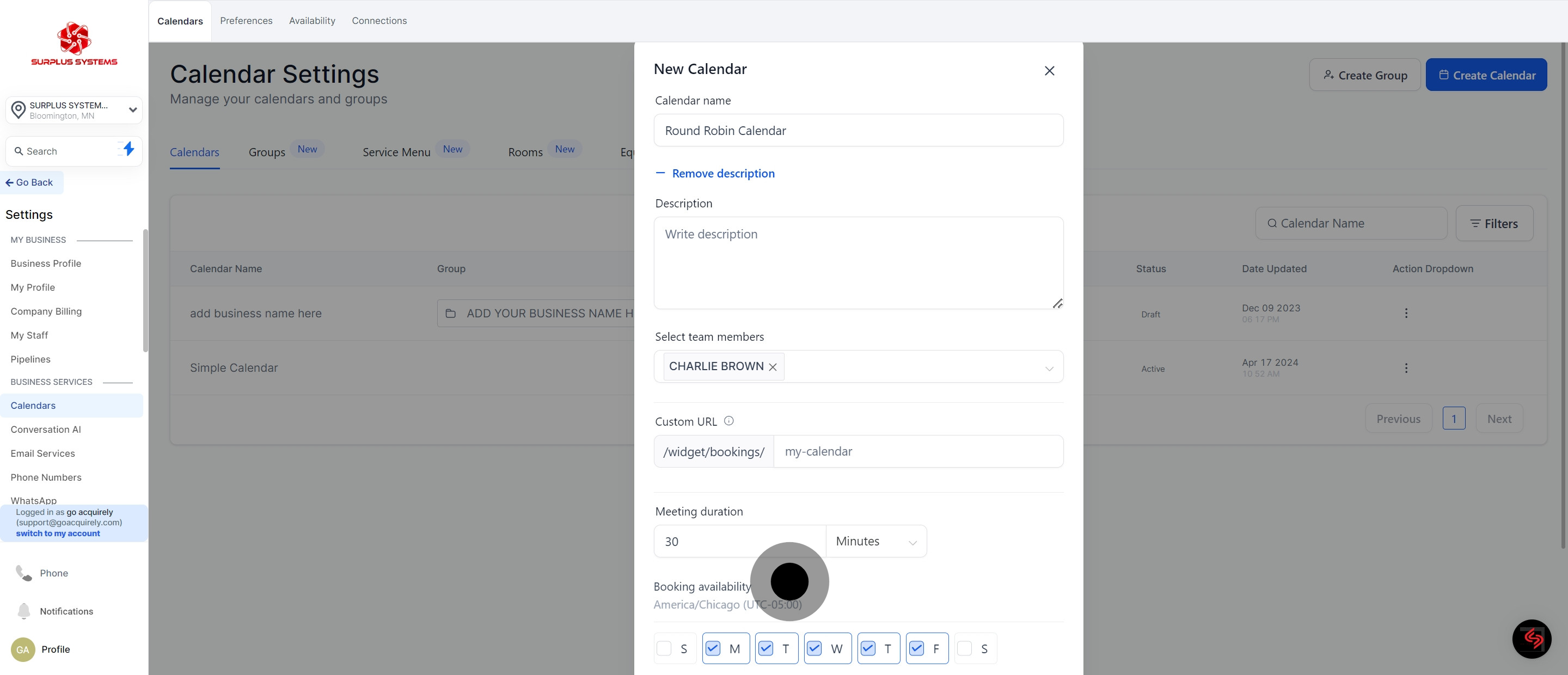This screenshot has width=1568, height=675.
Task: Remove CHARLIE BROWN from team members
Action: tap(773, 367)
